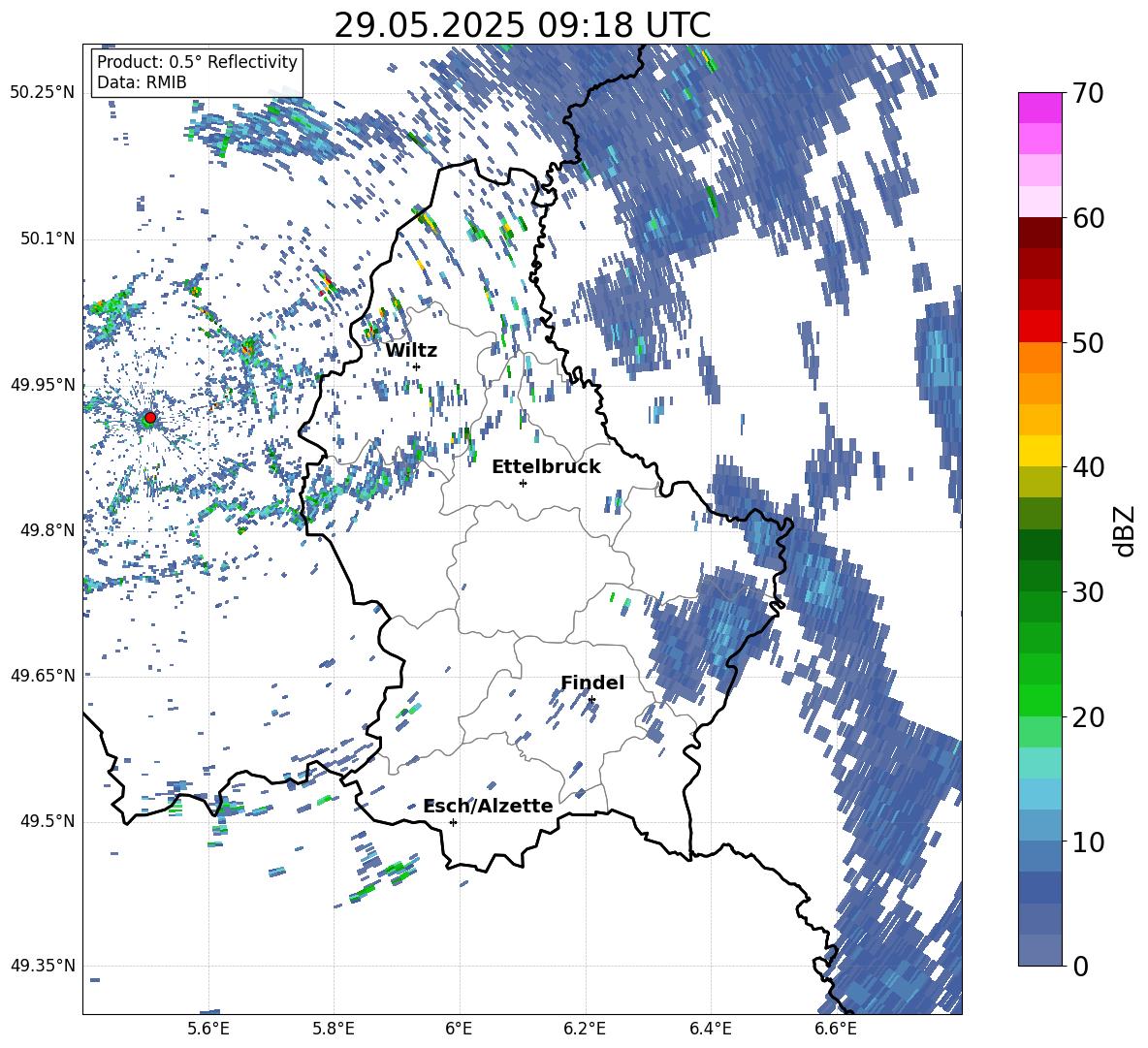Click the plus marker below Ettelbruck
Viewport: 1148px width, 1048px height.
click(x=523, y=483)
